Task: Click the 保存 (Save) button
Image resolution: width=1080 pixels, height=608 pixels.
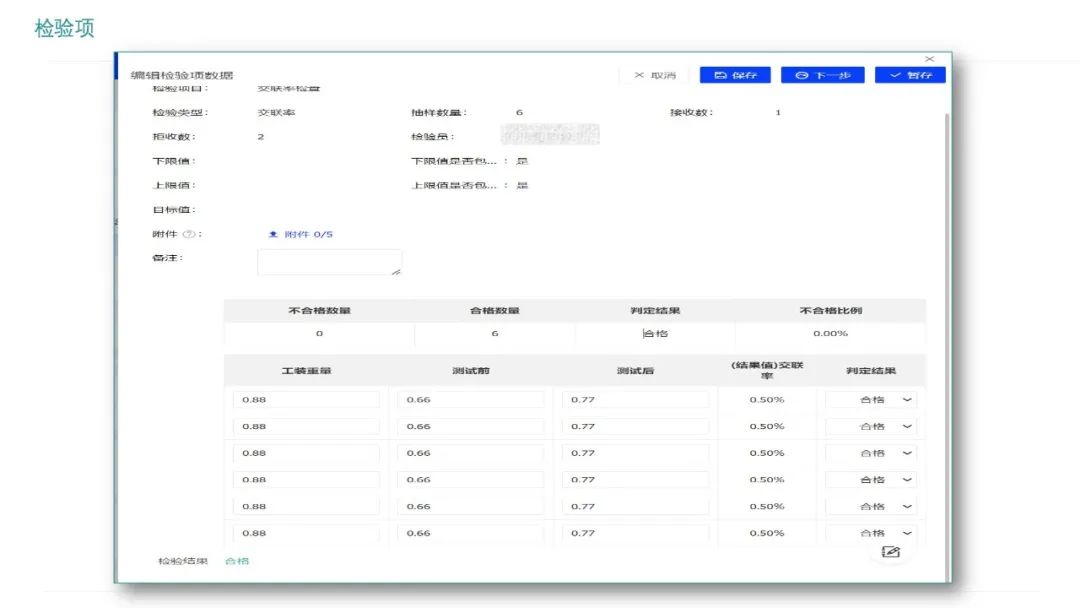Action: click(735, 75)
